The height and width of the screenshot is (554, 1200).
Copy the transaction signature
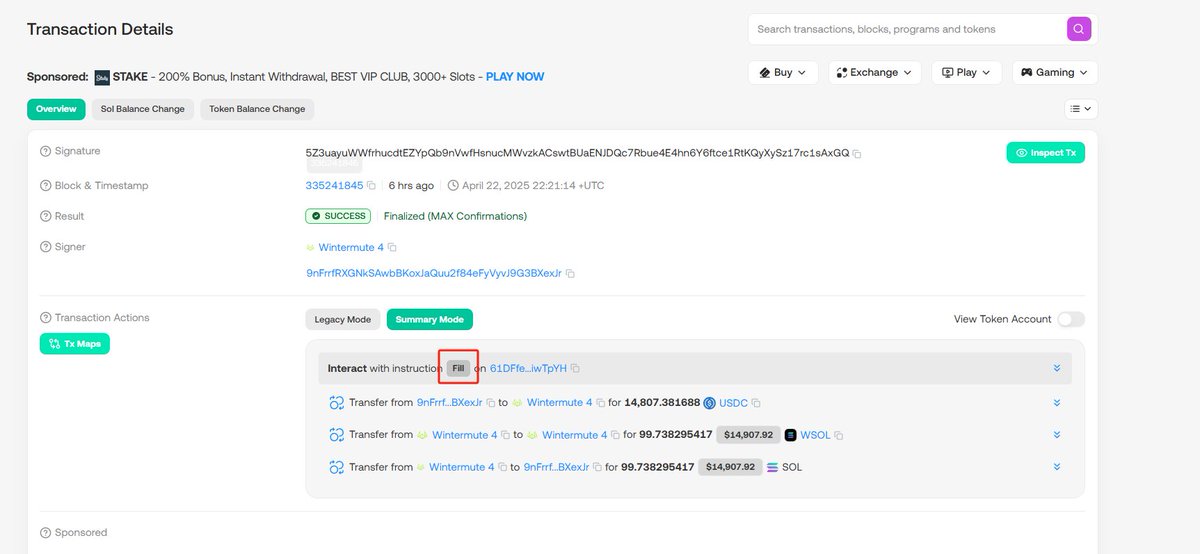[857, 154]
